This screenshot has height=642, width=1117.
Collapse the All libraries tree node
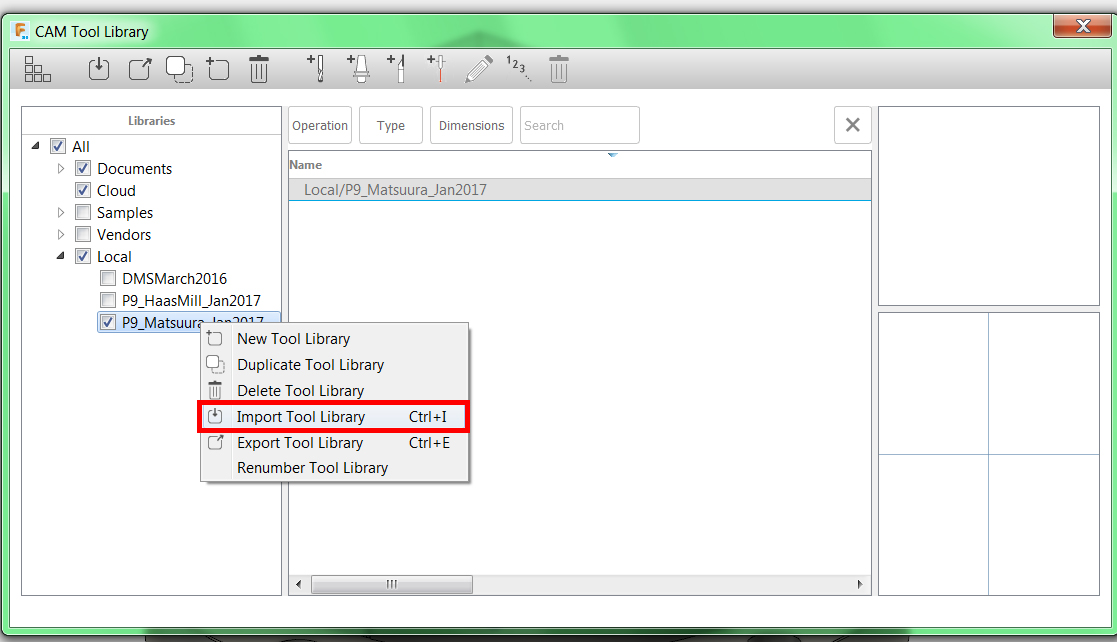(36, 145)
